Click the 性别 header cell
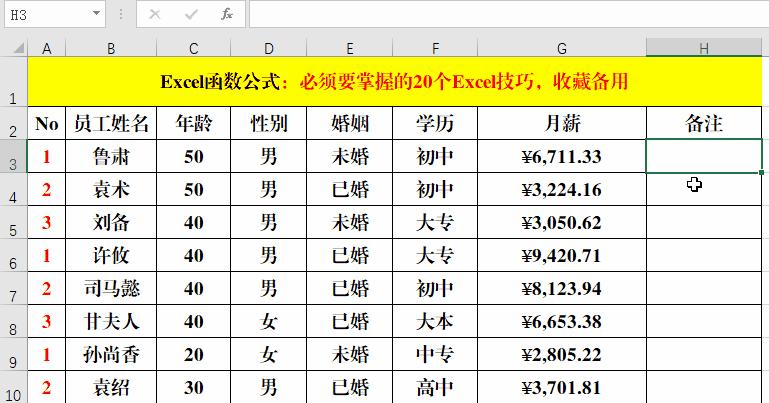The height and width of the screenshot is (403, 769). coord(268,123)
